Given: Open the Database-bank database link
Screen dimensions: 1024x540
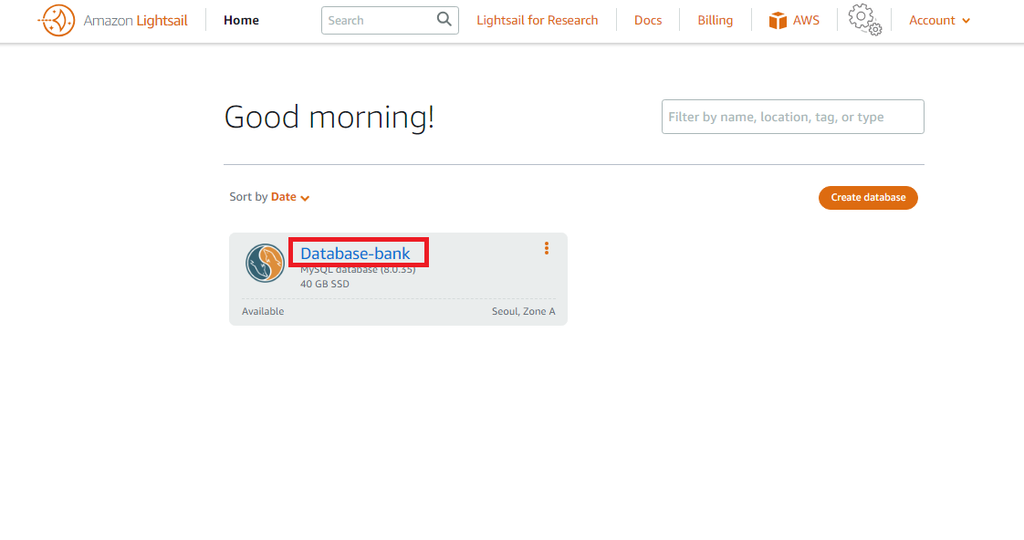Looking at the screenshot, I should 355,253.
